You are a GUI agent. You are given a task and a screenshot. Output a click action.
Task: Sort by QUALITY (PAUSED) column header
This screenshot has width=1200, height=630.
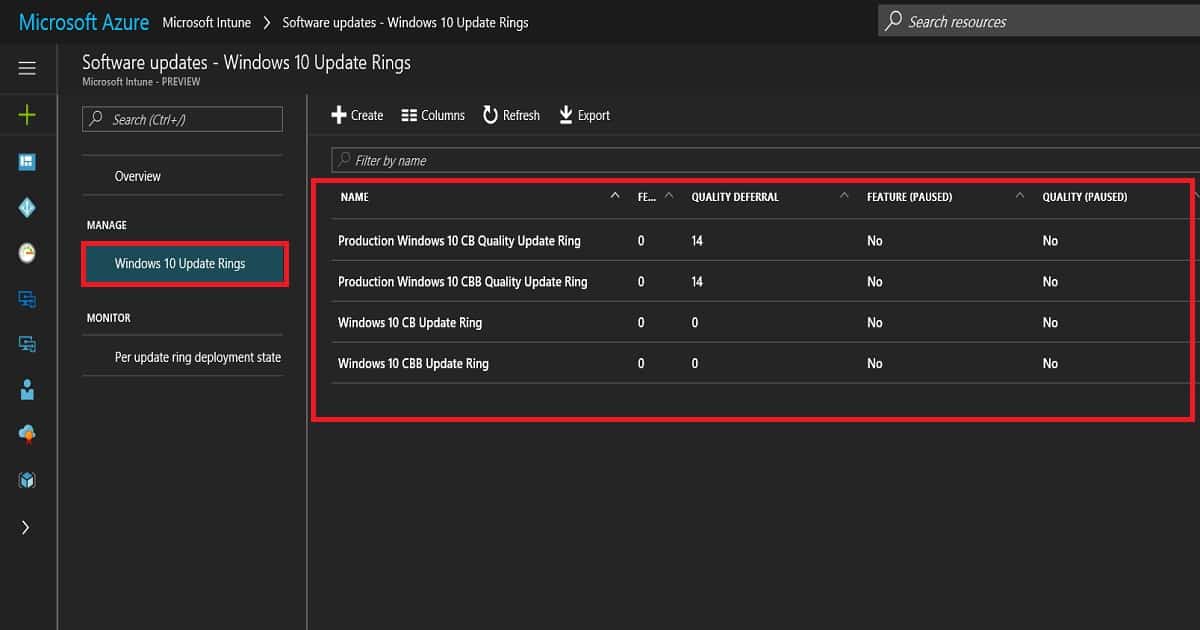pyautogui.click(x=1085, y=197)
